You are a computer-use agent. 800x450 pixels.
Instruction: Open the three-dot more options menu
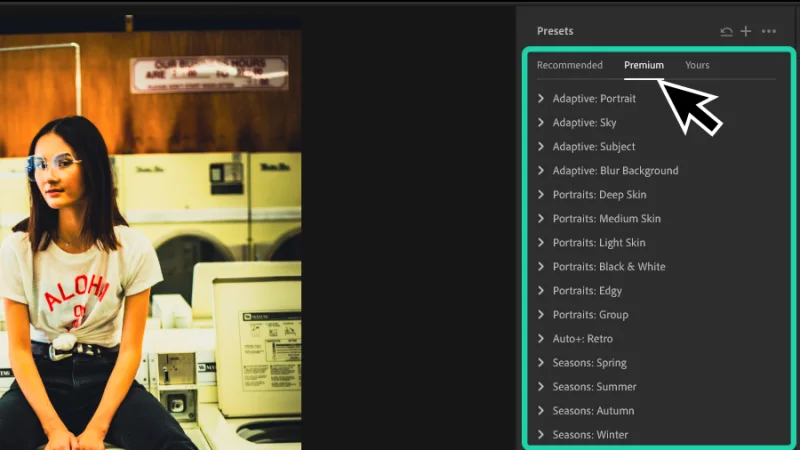[768, 32]
